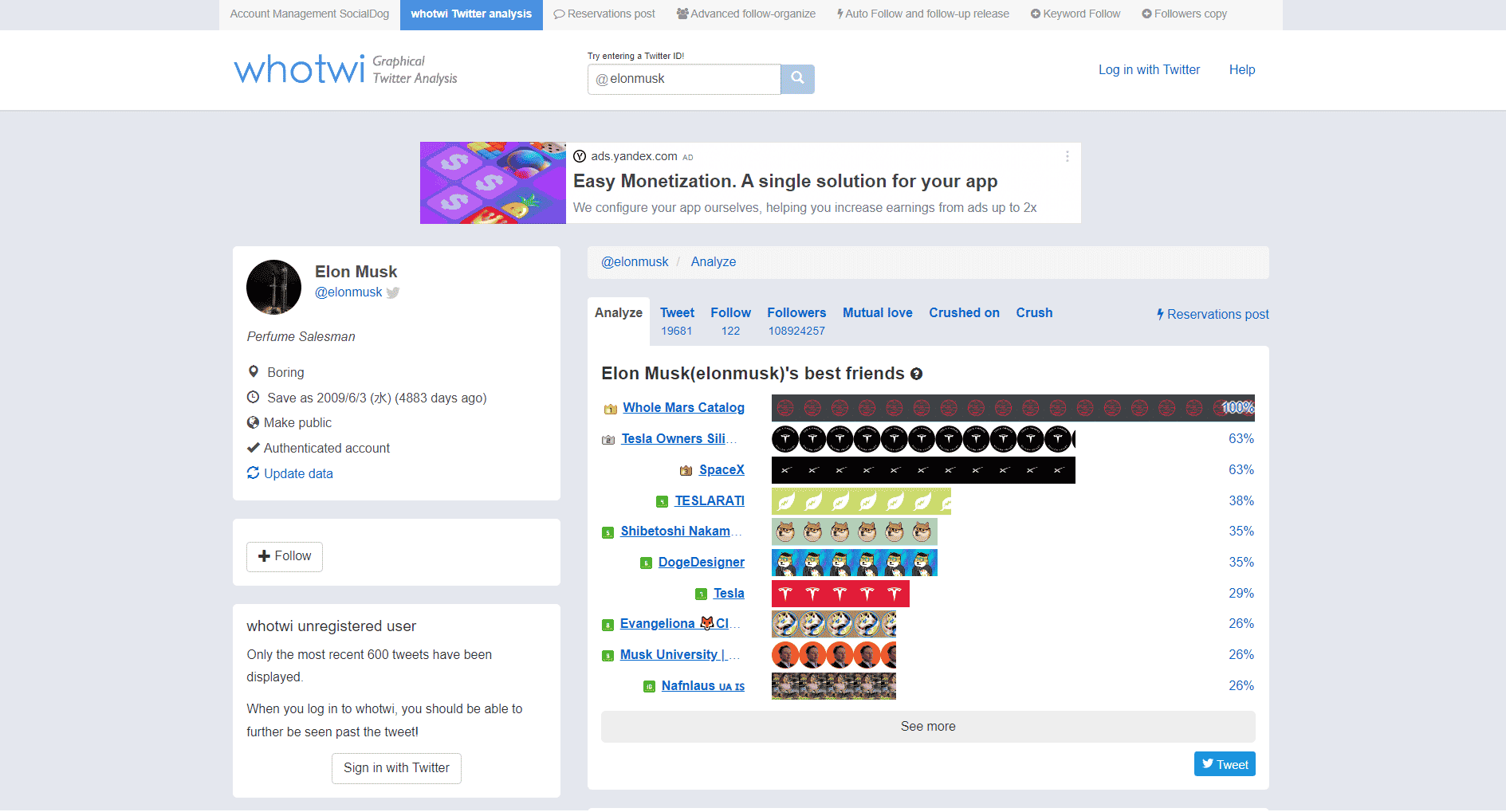Click the rank badge beside Whole Mars Catalog
The height and width of the screenshot is (812, 1506).
click(x=611, y=409)
